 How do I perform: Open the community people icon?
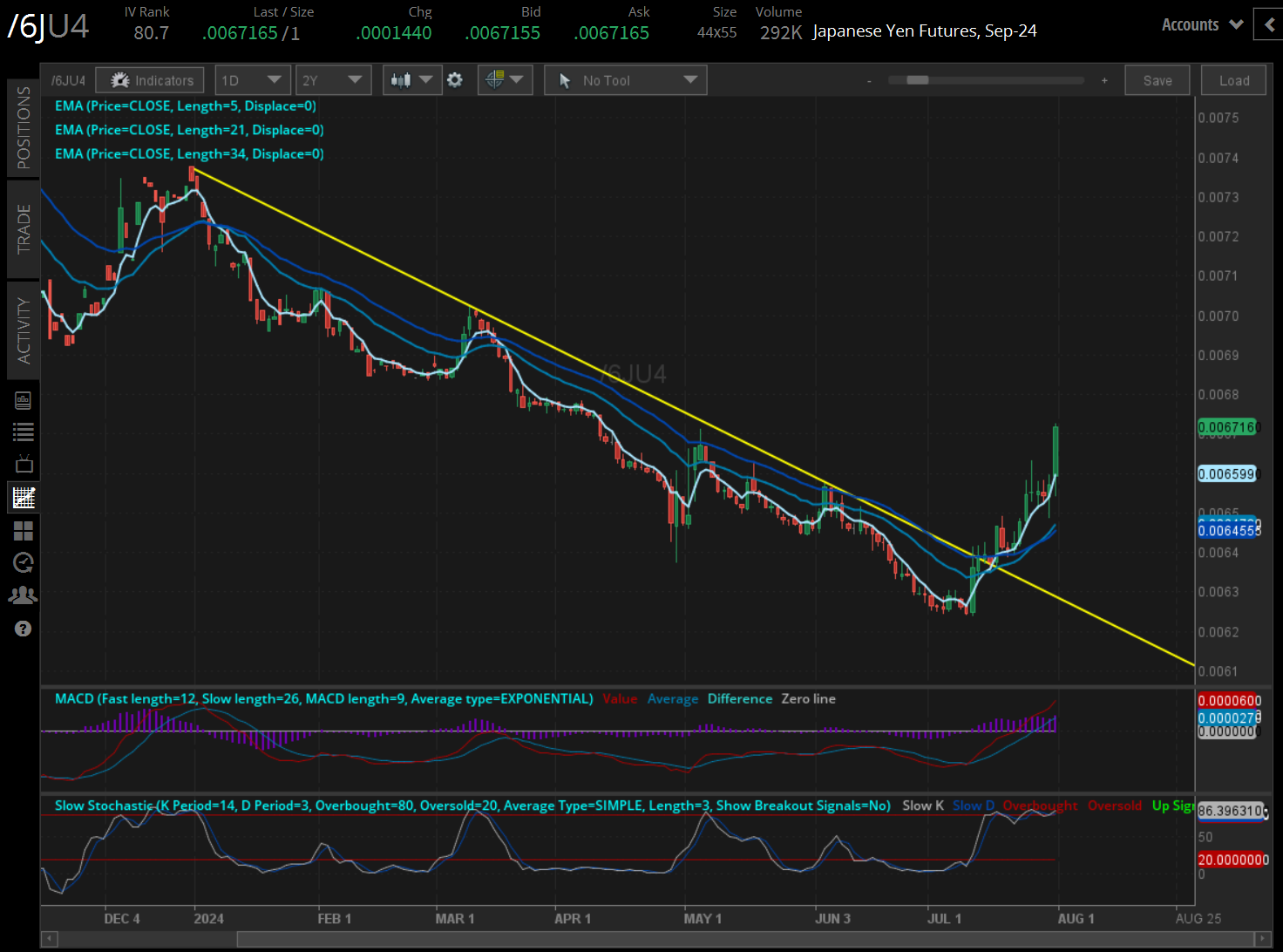click(x=24, y=595)
